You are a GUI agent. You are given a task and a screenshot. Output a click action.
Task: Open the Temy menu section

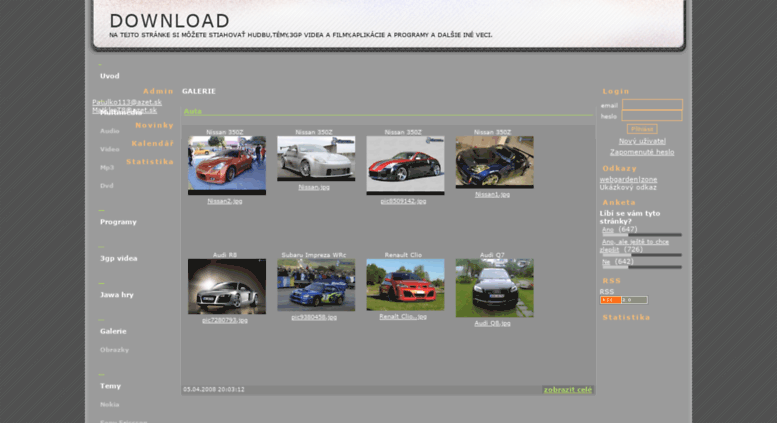[x=110, y=386]
